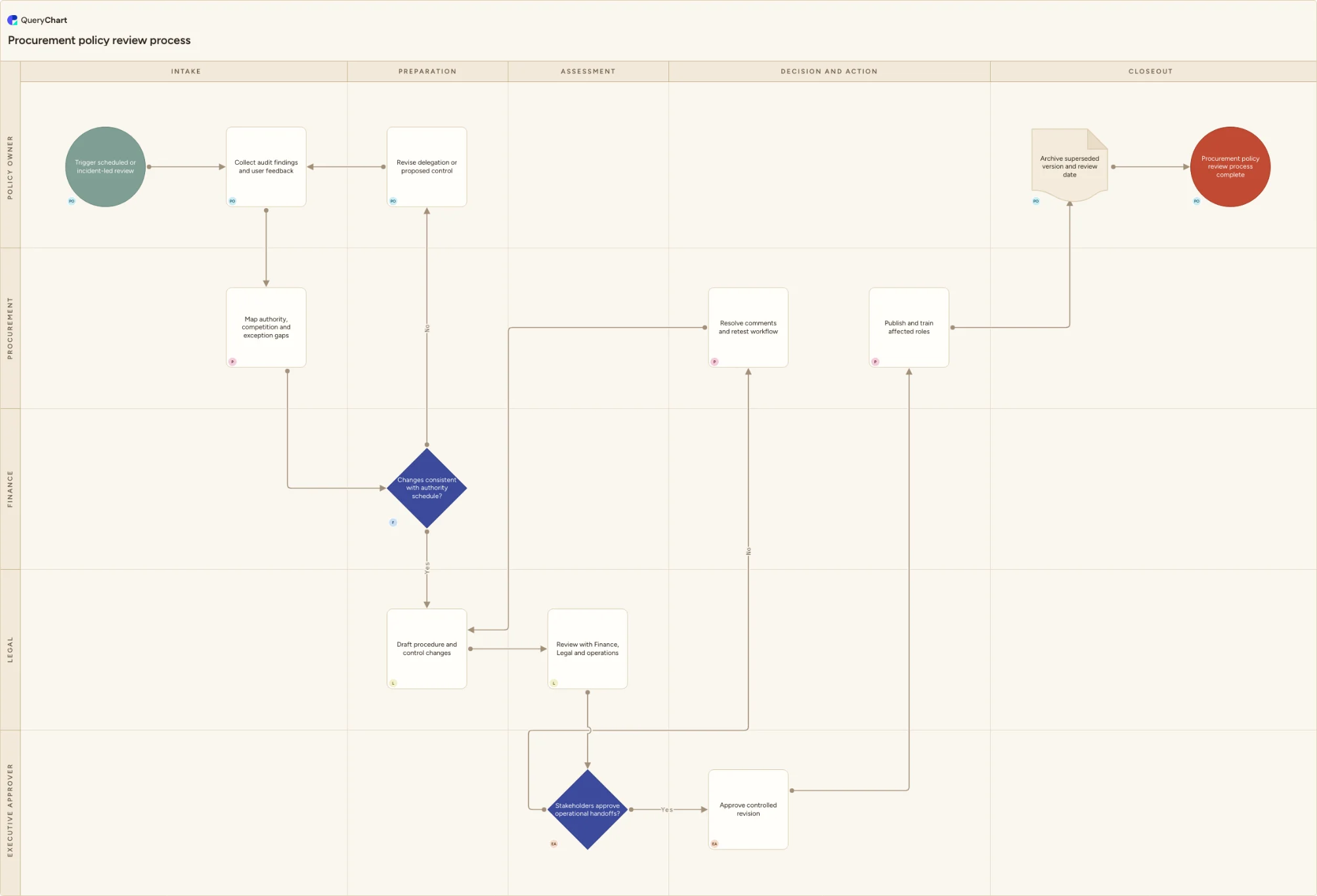
Task: Click the 'Yes' label below the authority schedule diamond
Action: 427,568
